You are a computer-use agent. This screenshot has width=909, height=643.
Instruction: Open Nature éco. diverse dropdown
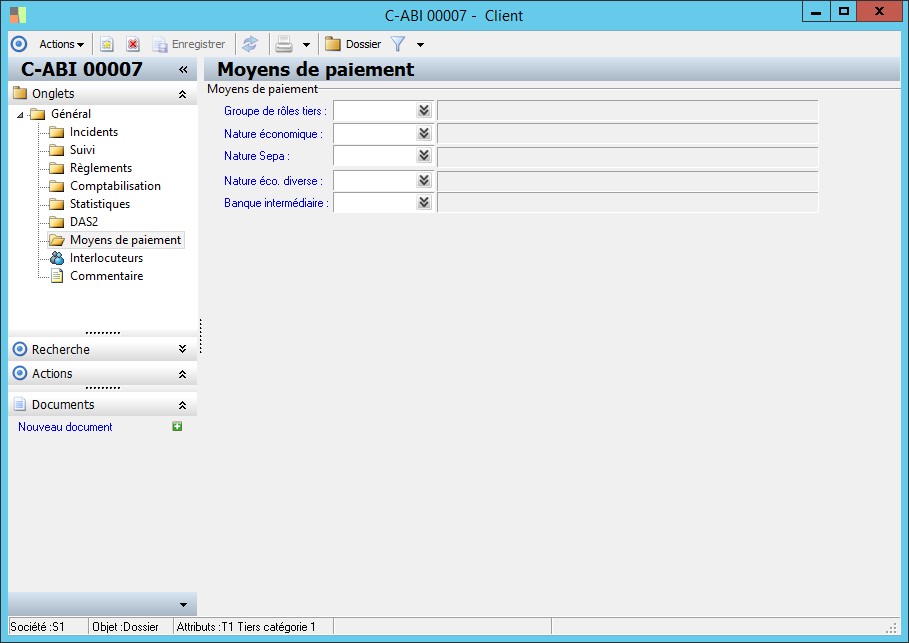point(424,180)
